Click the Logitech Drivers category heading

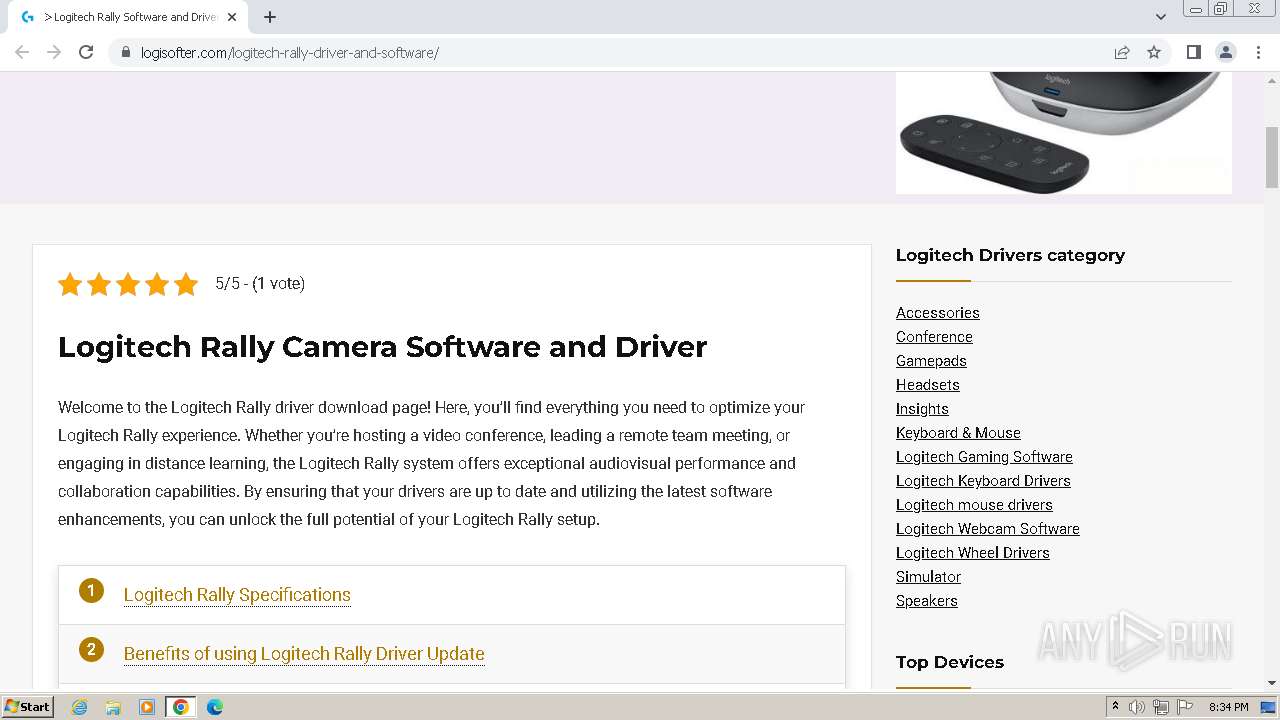point(1010,255)
